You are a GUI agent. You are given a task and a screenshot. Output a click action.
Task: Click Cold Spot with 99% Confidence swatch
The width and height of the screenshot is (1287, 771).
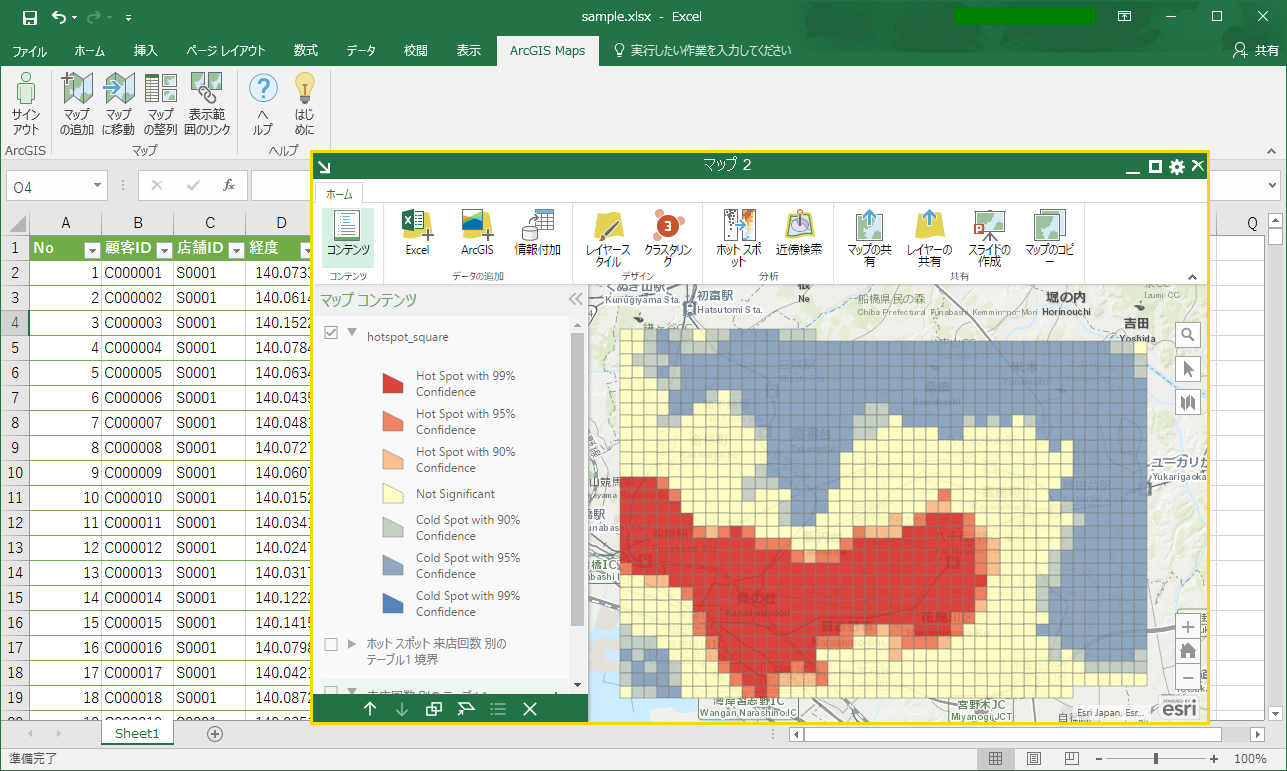point(392,603)
